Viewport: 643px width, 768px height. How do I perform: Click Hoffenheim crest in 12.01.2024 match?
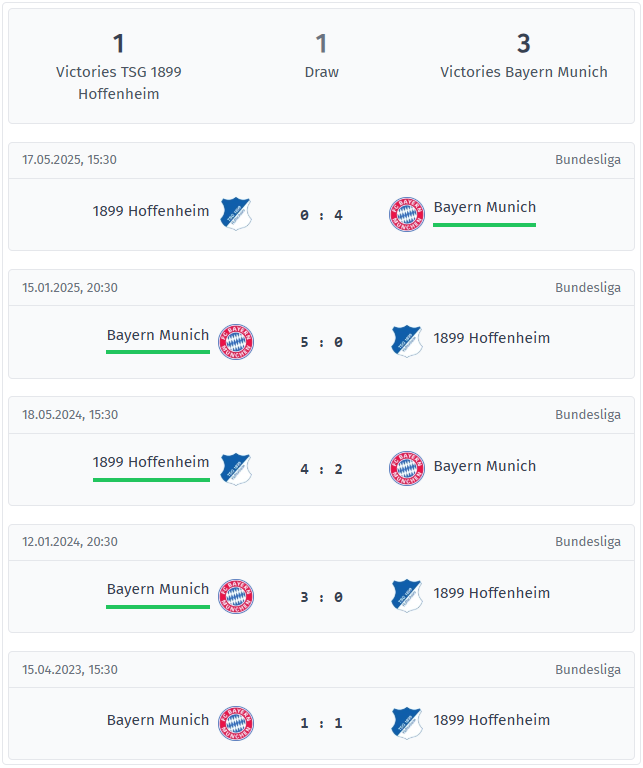407,596
